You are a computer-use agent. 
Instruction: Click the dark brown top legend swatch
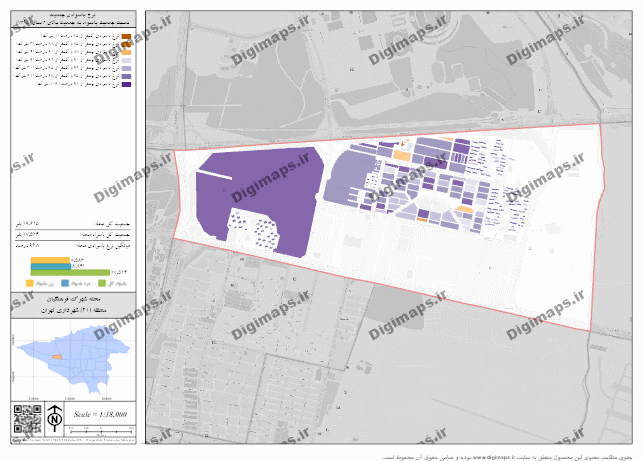(127, 37)
